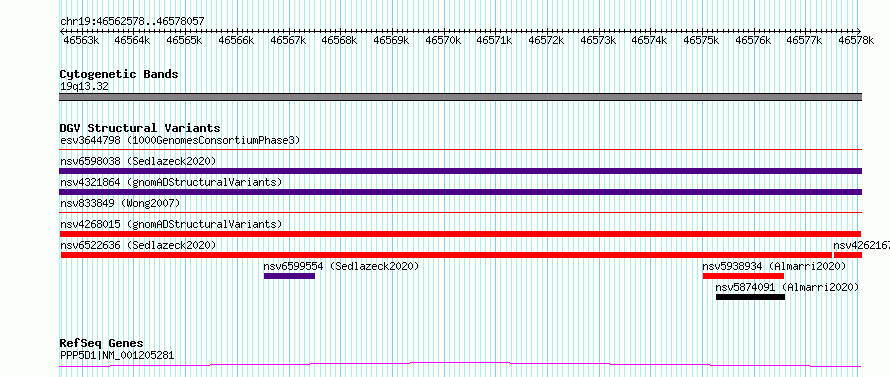Click the 46573k ruler label
This screenshot has height=377, width=890.
598,40
